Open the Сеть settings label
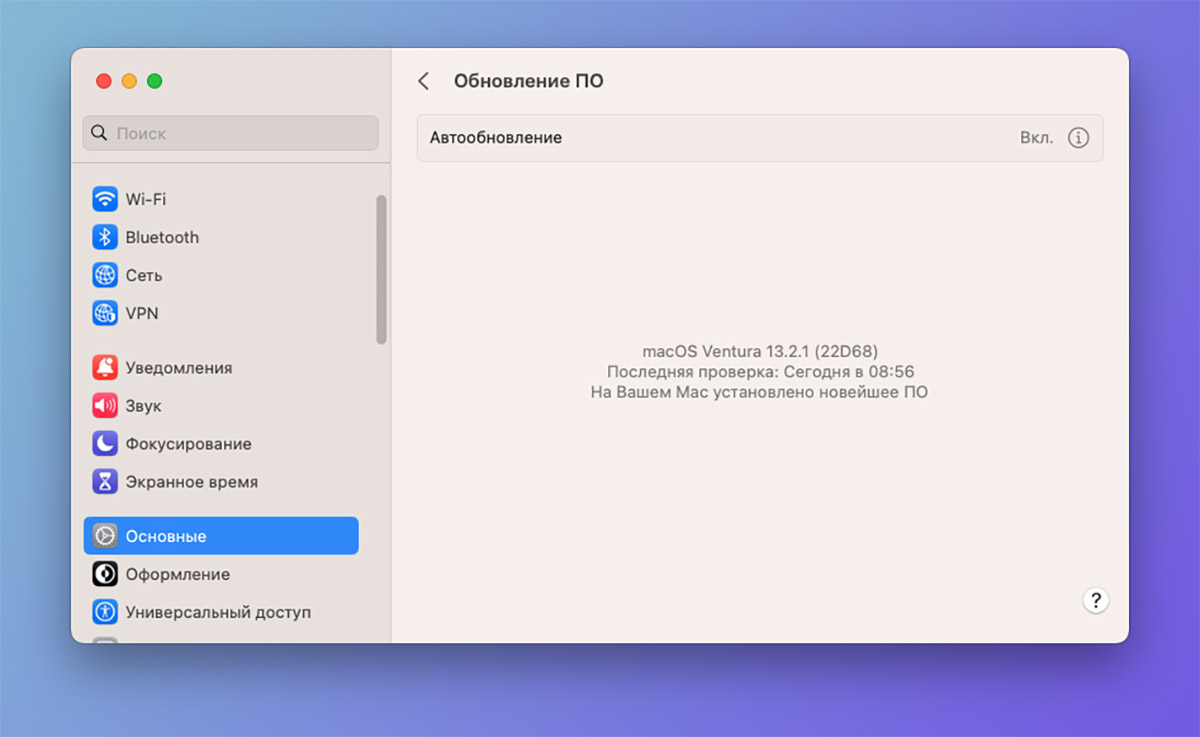The image size is (1200, 737). click(x=144, y=275)
